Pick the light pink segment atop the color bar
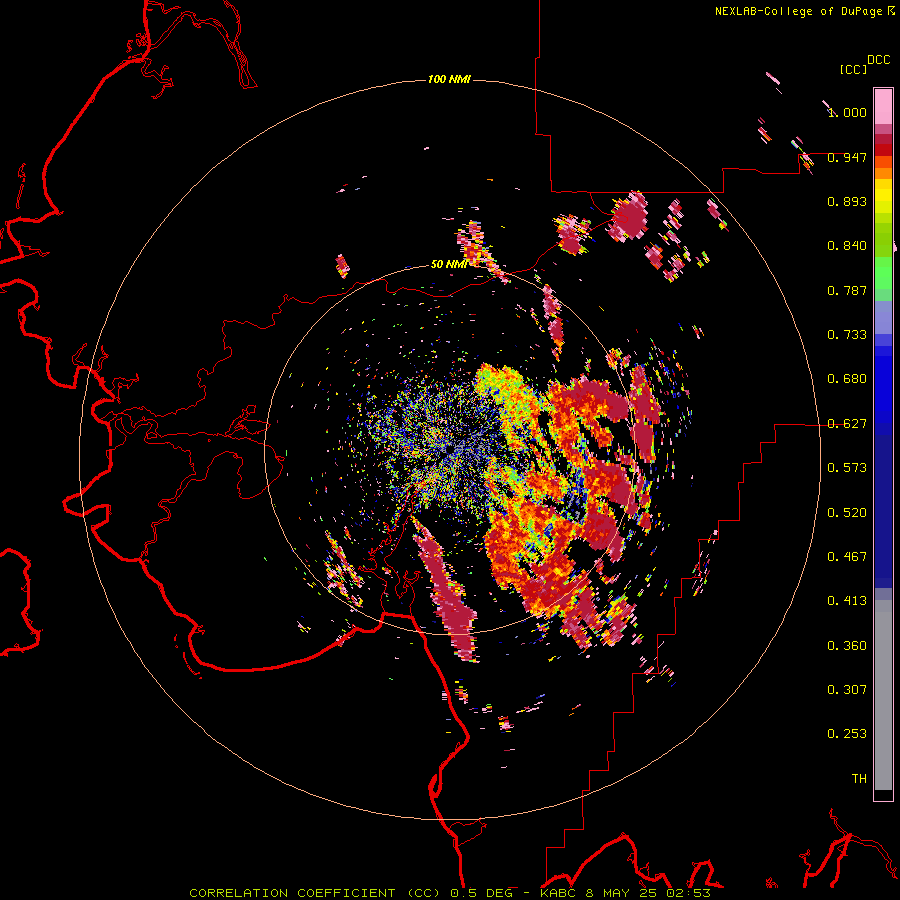Image resolution: width=900 pixels, height=900 pixels. [883, 107]
